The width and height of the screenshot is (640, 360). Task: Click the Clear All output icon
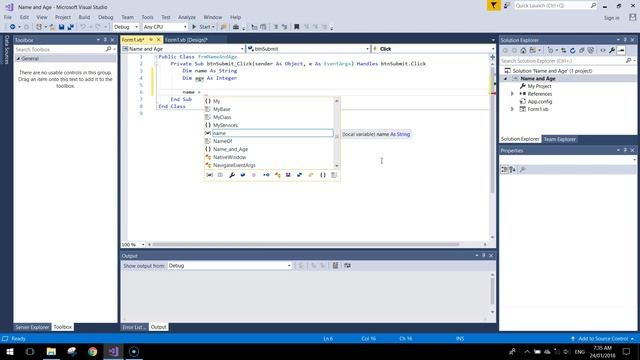click(x=335, y=266)
